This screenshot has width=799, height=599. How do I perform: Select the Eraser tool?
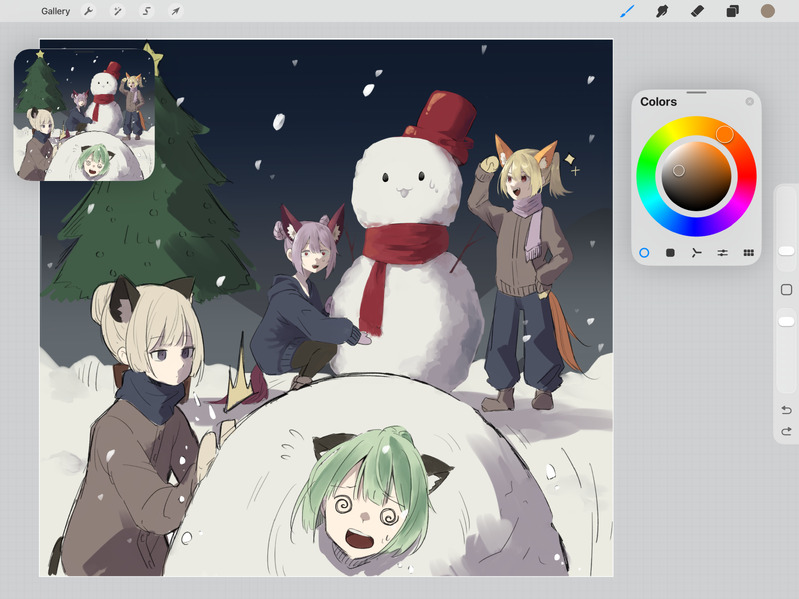click(697, 11)
